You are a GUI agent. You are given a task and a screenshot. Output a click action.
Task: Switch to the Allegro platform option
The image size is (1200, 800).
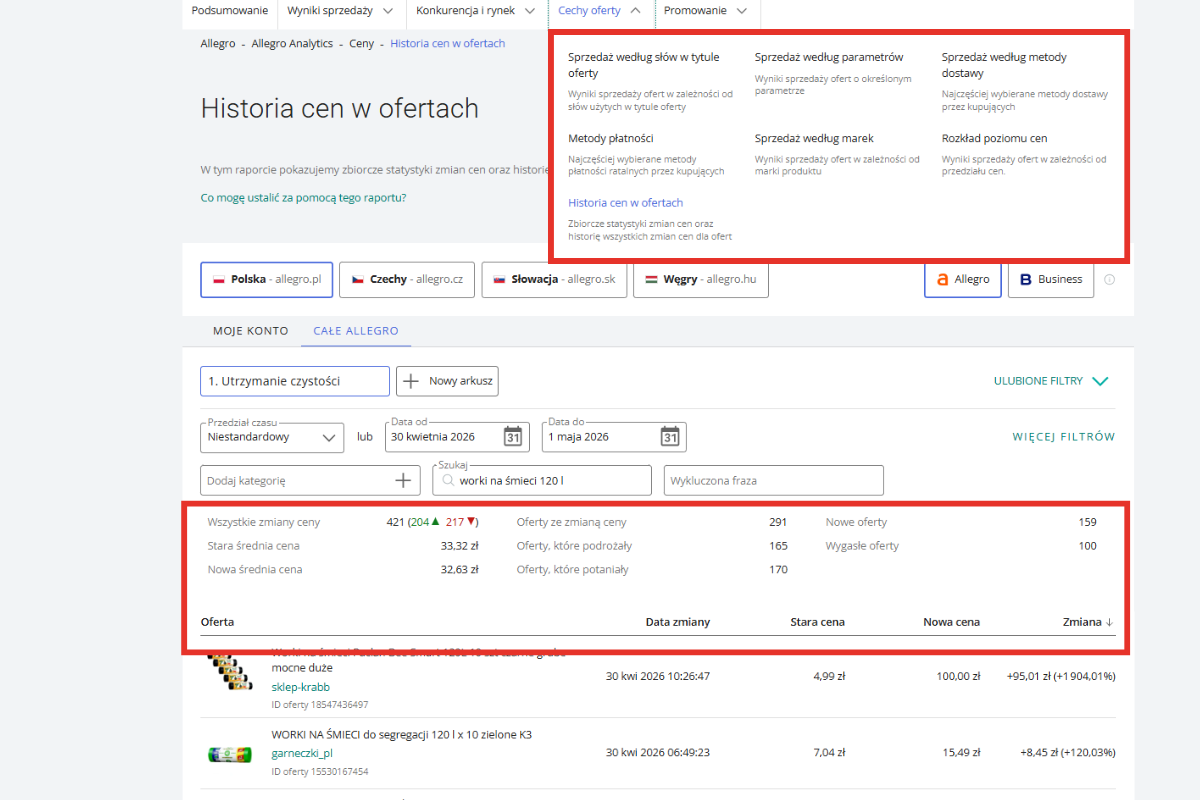pyautogui.click(x=962, y=280)
